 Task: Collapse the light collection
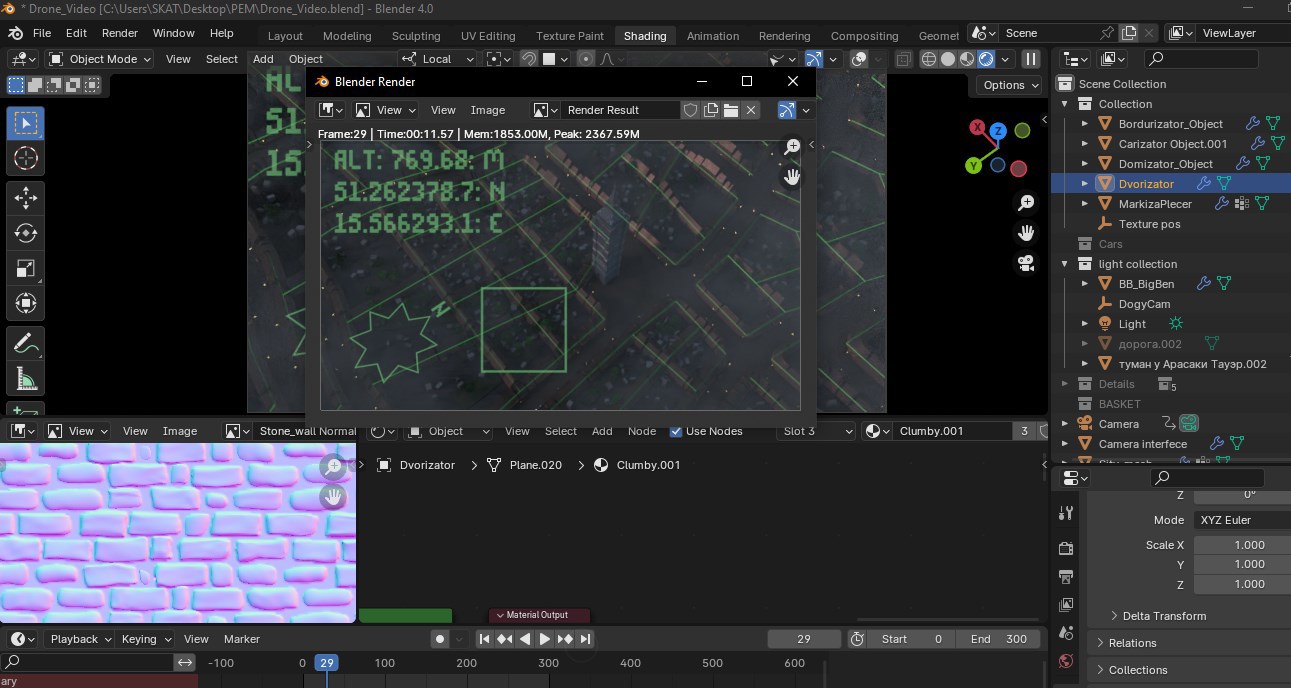coord(1065,264)
